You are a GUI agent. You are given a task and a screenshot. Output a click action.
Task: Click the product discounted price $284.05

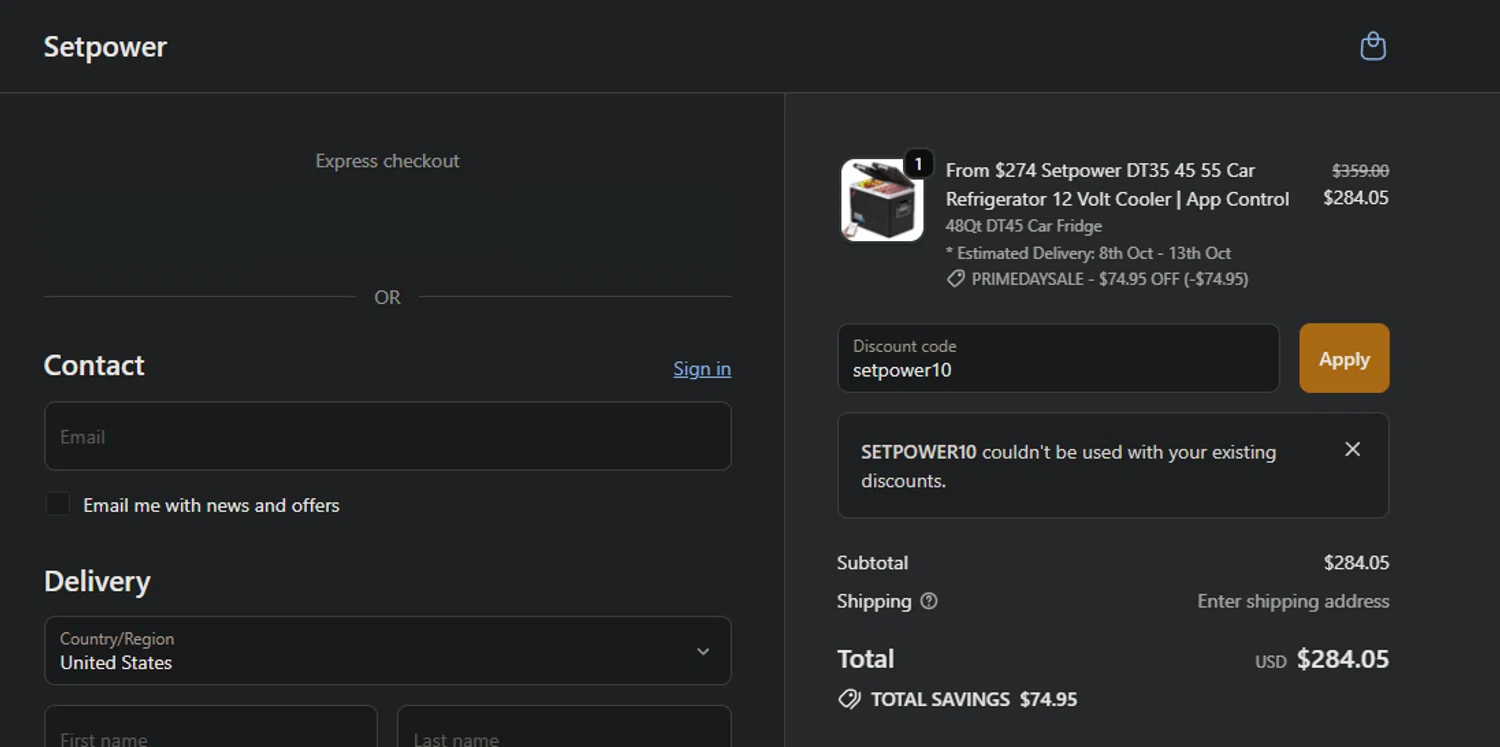(x=1356, y=198)
